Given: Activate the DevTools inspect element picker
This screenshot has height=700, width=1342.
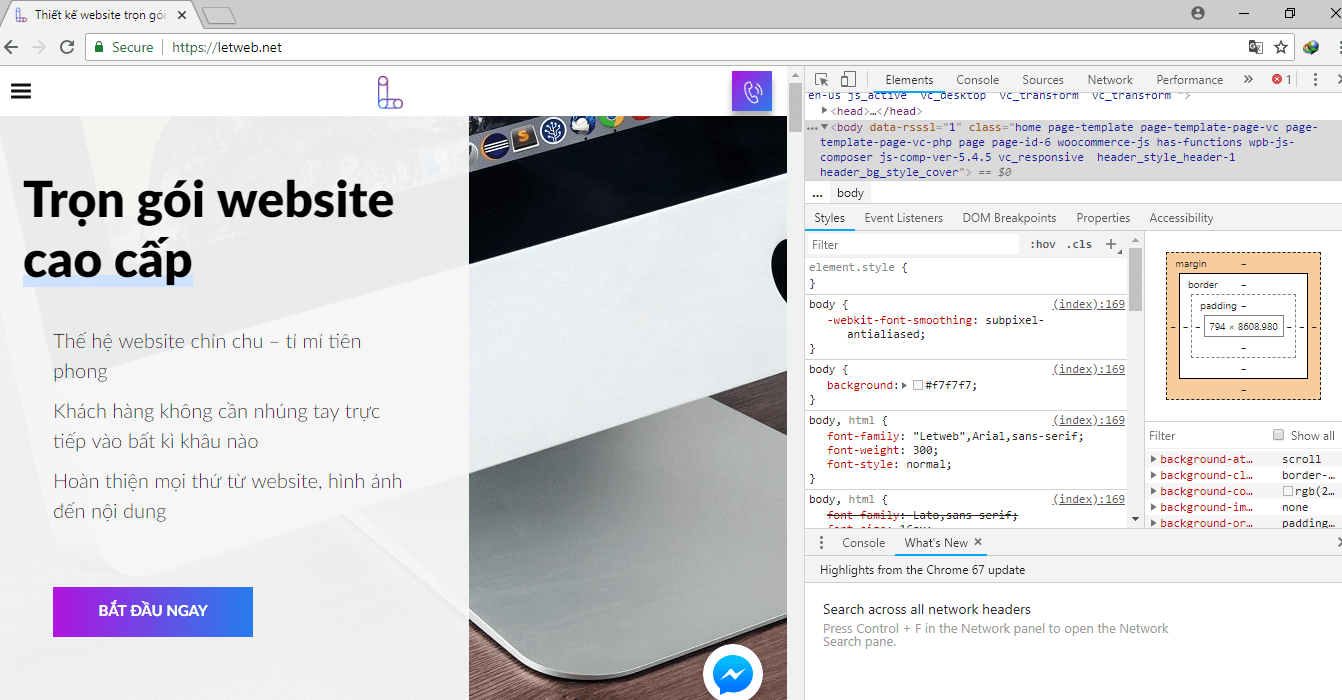Looking at the screenshot, I should [821, 80].
